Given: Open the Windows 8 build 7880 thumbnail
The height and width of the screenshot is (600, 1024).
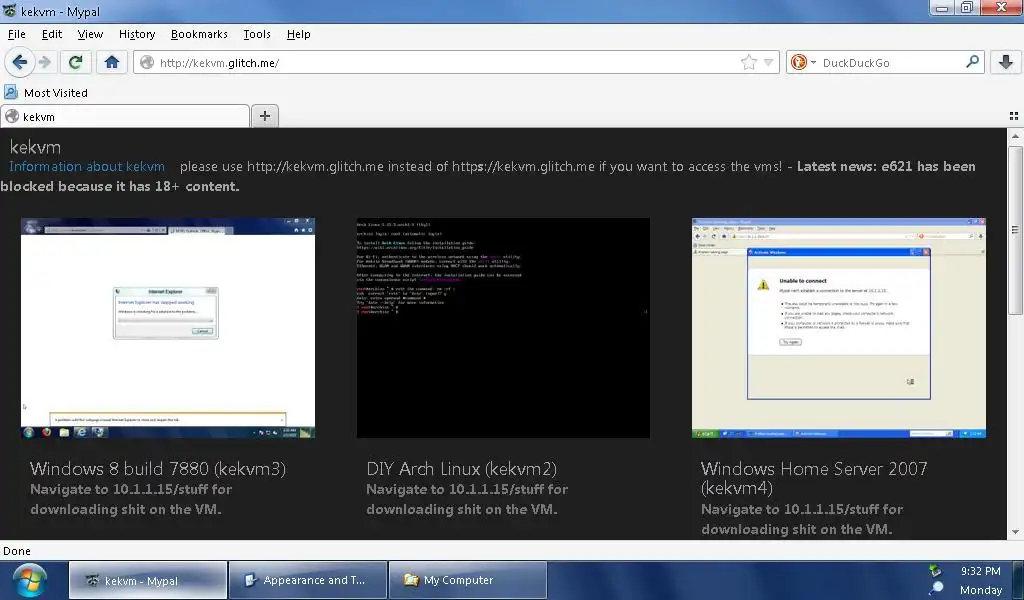Looking at the screenshot, I should click(x=168, y=328).
